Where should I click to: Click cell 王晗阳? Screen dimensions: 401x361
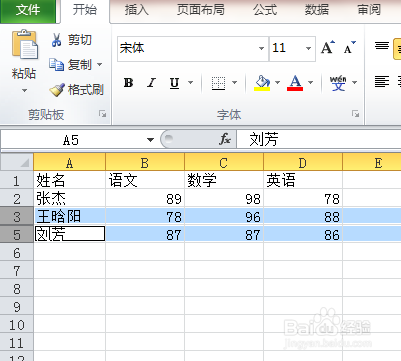pyautogui.click(x=69, y=217)
